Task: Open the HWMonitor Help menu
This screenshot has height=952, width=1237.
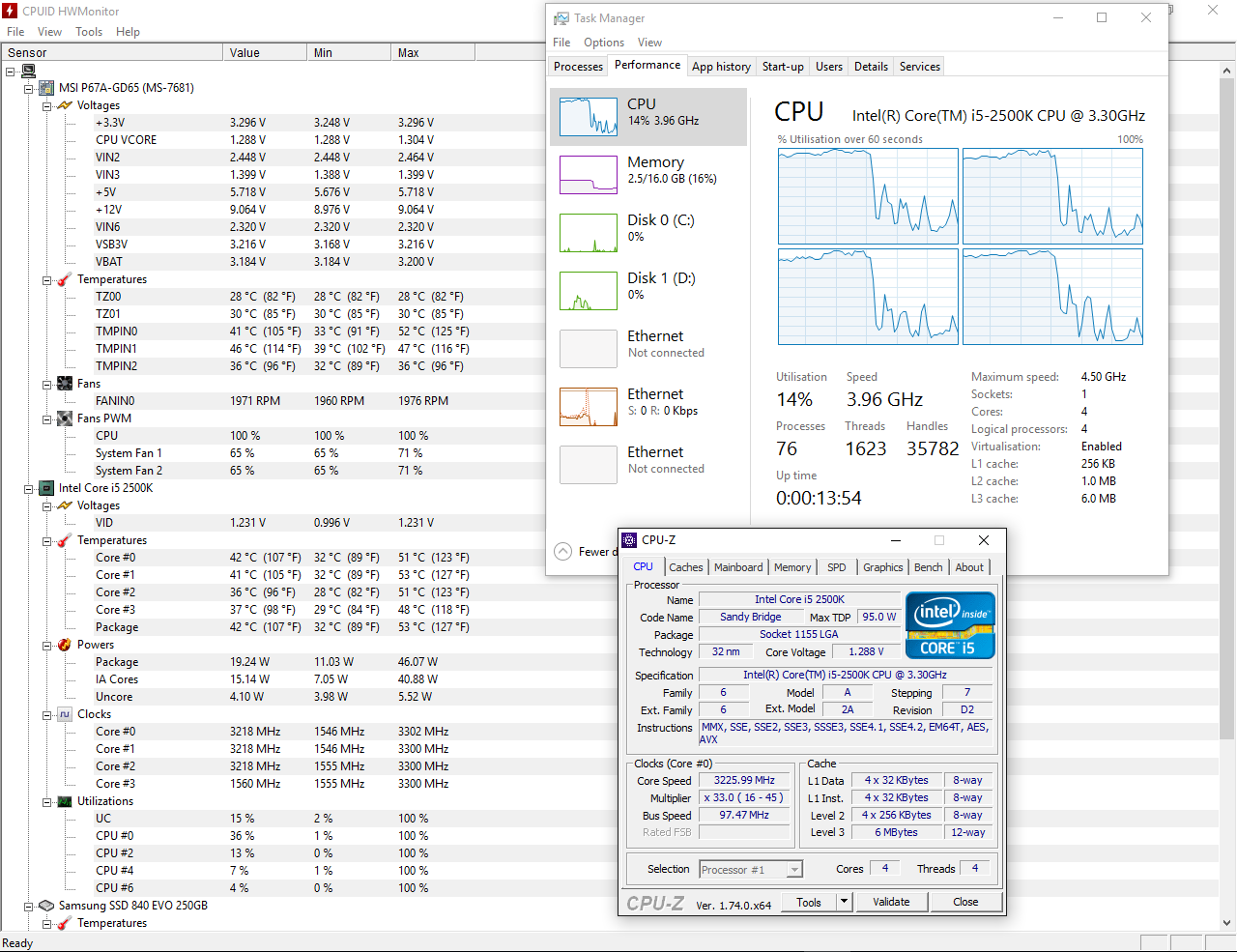Action: (x=129, y=32)
